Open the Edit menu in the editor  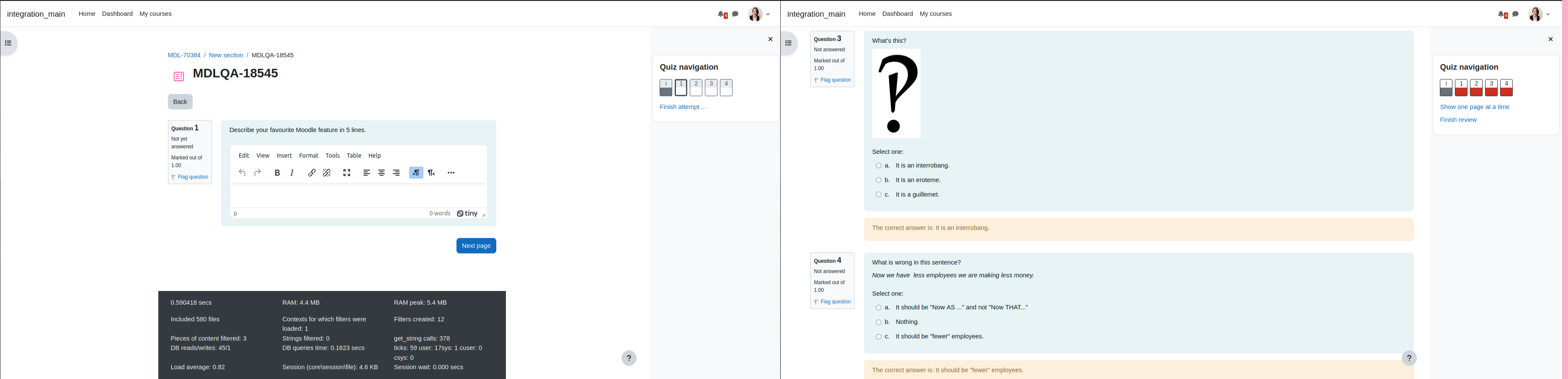(x=244, y=156)
